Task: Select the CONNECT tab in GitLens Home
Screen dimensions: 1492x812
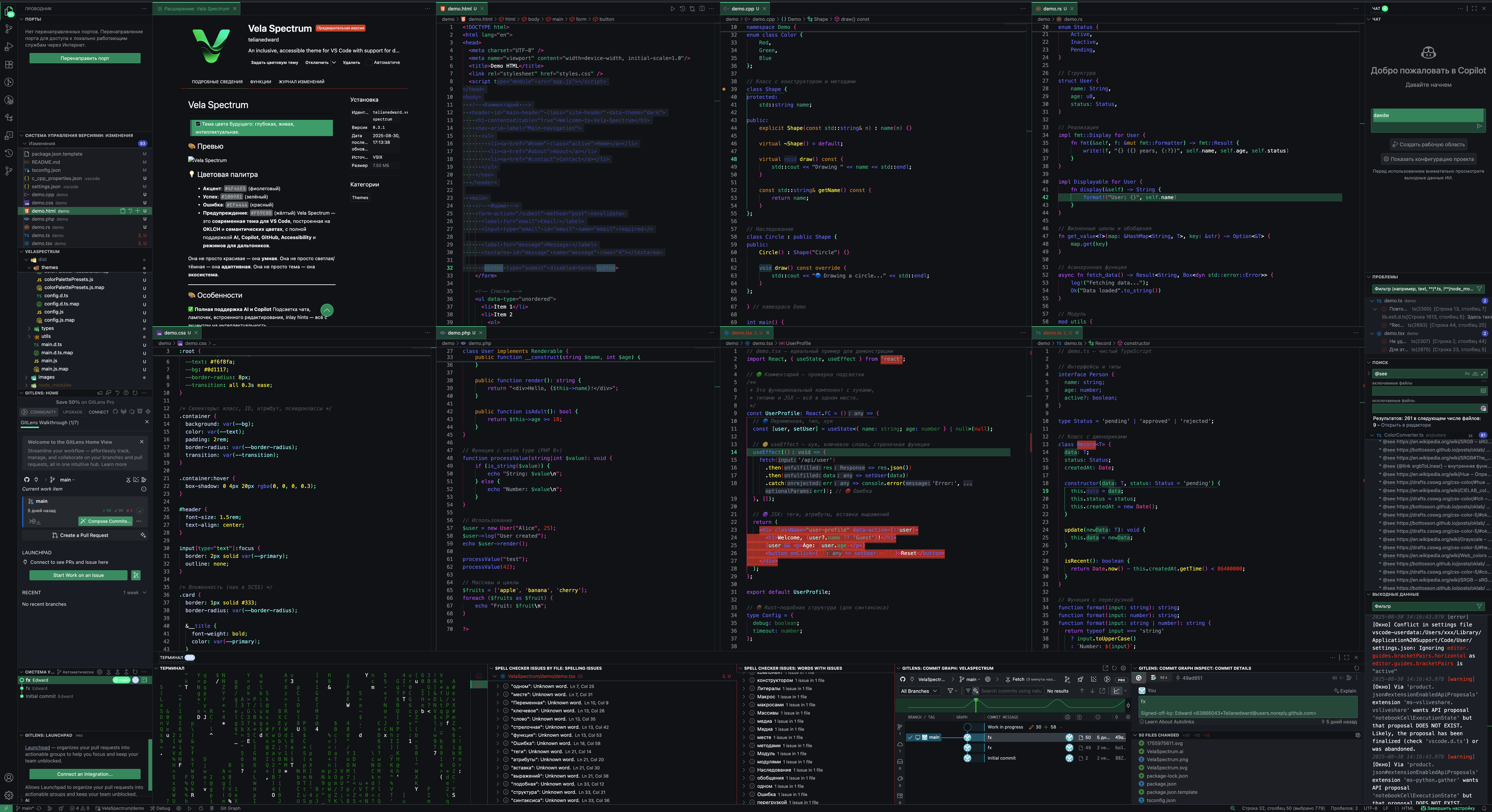Action: tap(98, 412)
